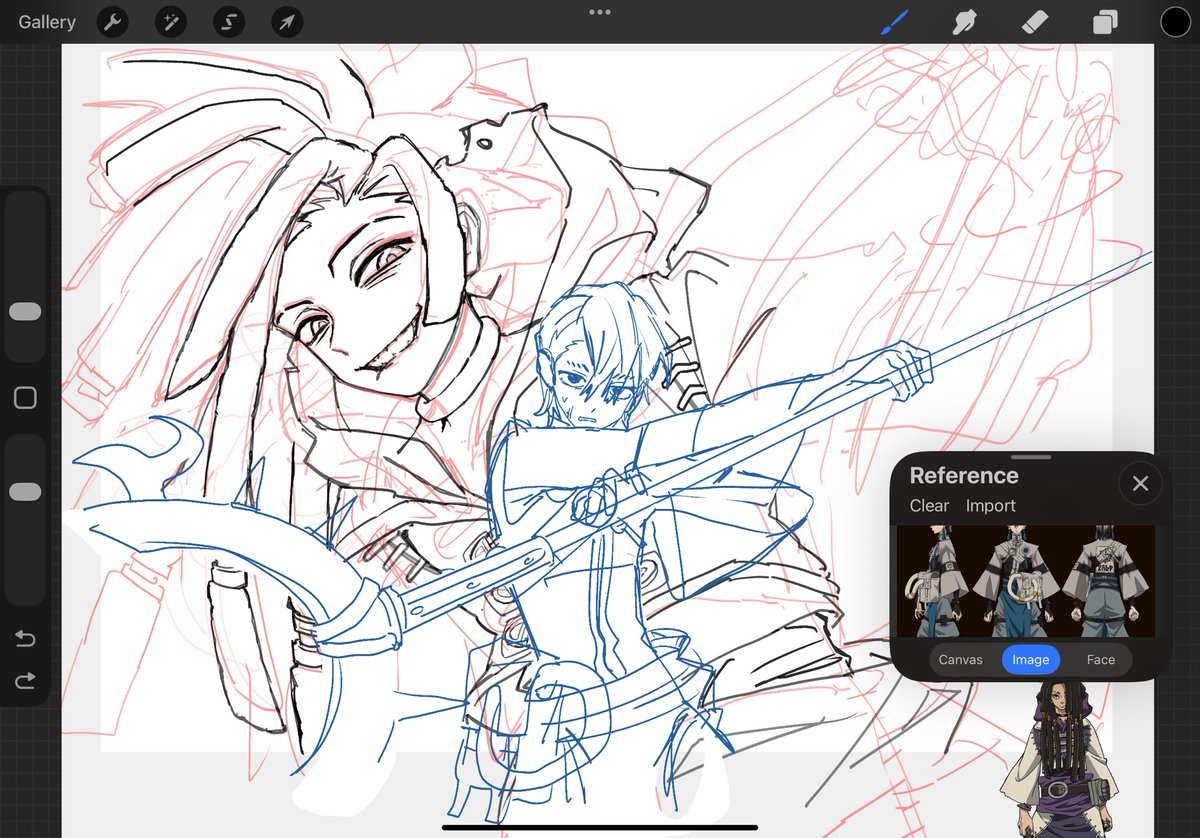Open the Actions wrench menu
This screenshot has height=838, width=1200.
[112, 22]
